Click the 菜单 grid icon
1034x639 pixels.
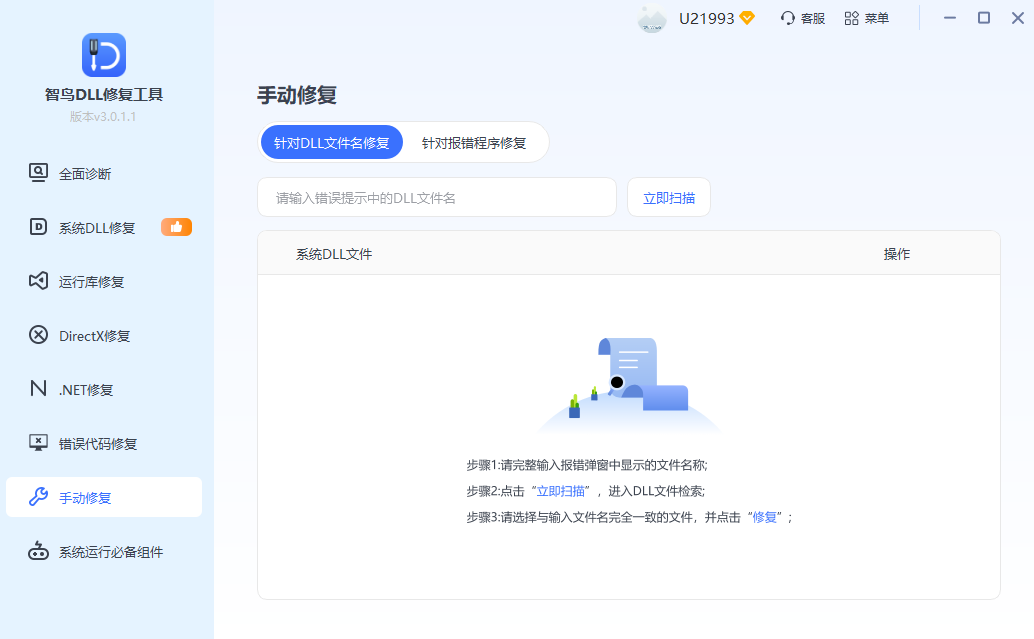[x=851, y=18]
